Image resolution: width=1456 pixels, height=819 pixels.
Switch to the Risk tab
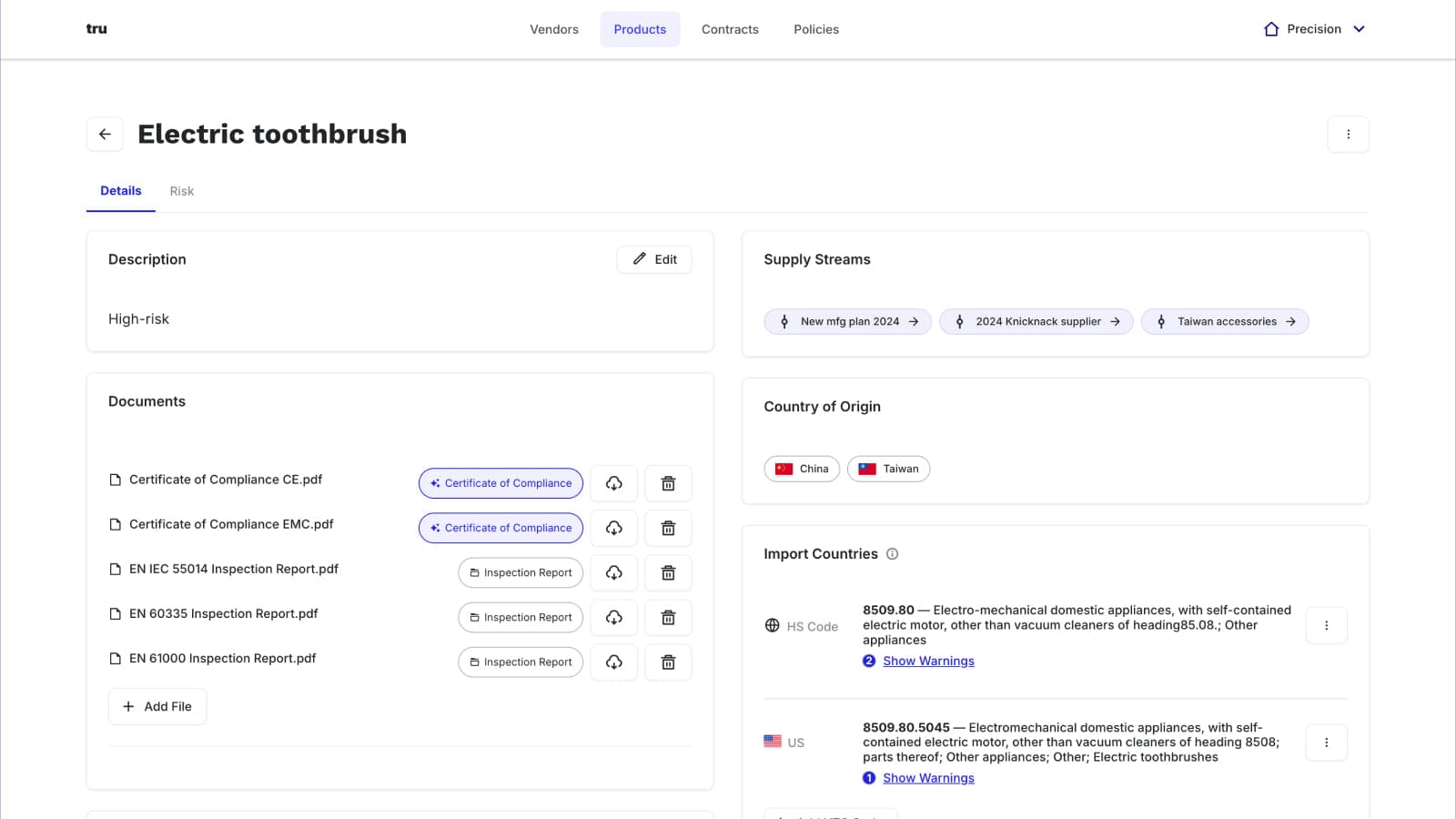point(181,191)
